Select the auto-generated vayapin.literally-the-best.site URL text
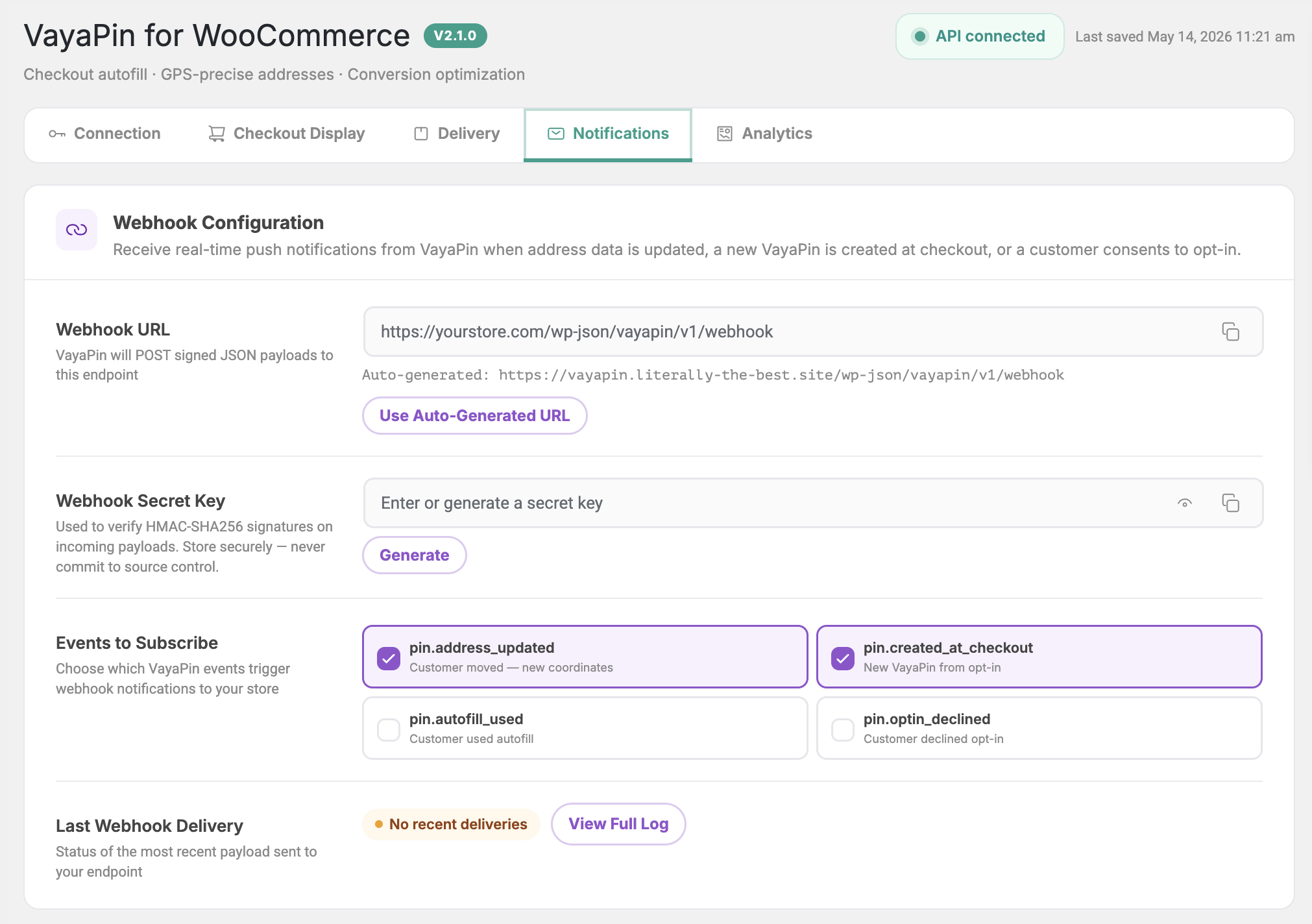The height and width of the screenshot is (924, 1312). pyautogui.click(x=781, y=375)
